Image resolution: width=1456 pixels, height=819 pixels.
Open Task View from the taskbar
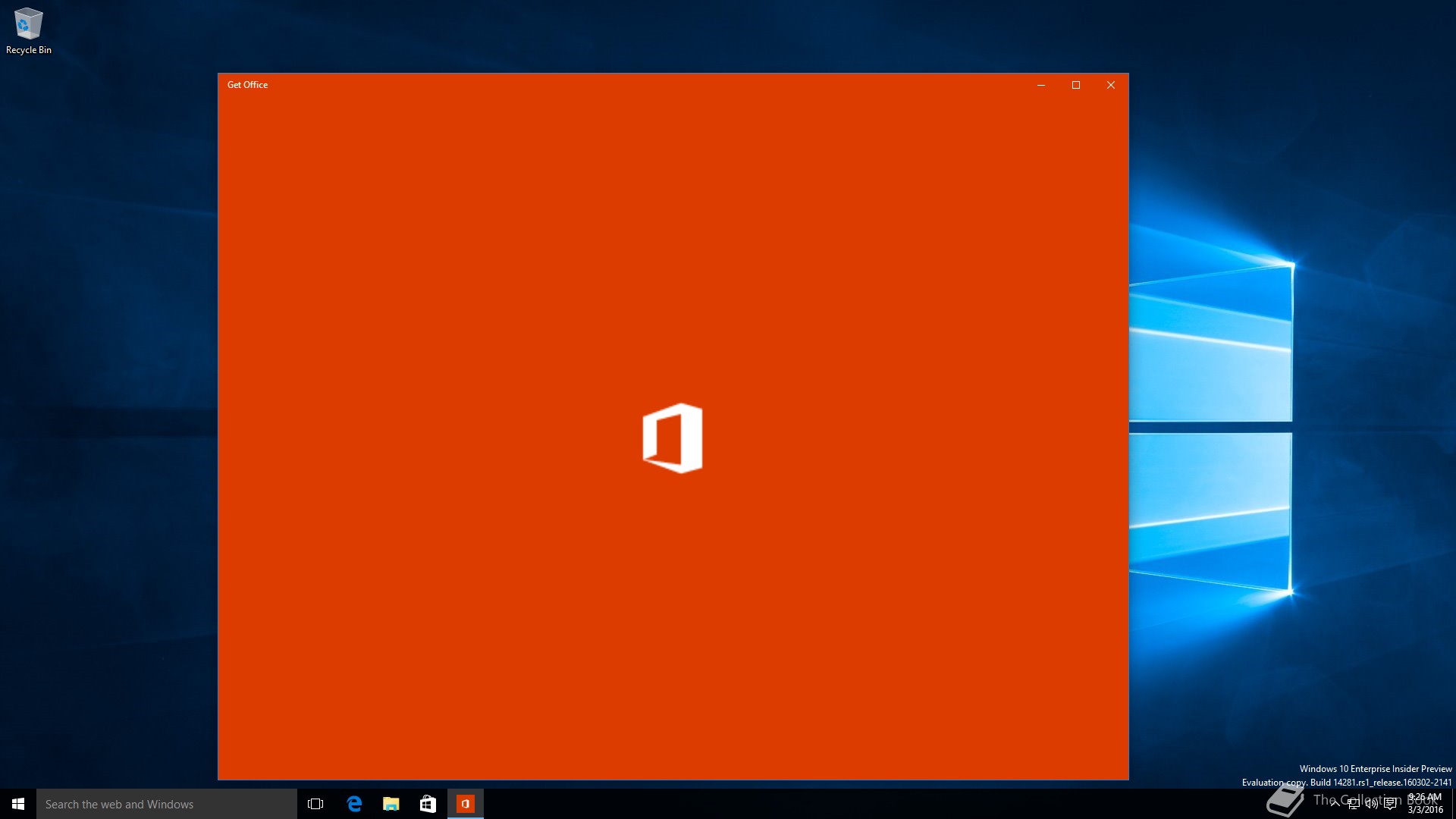click(x=315, y=804)
